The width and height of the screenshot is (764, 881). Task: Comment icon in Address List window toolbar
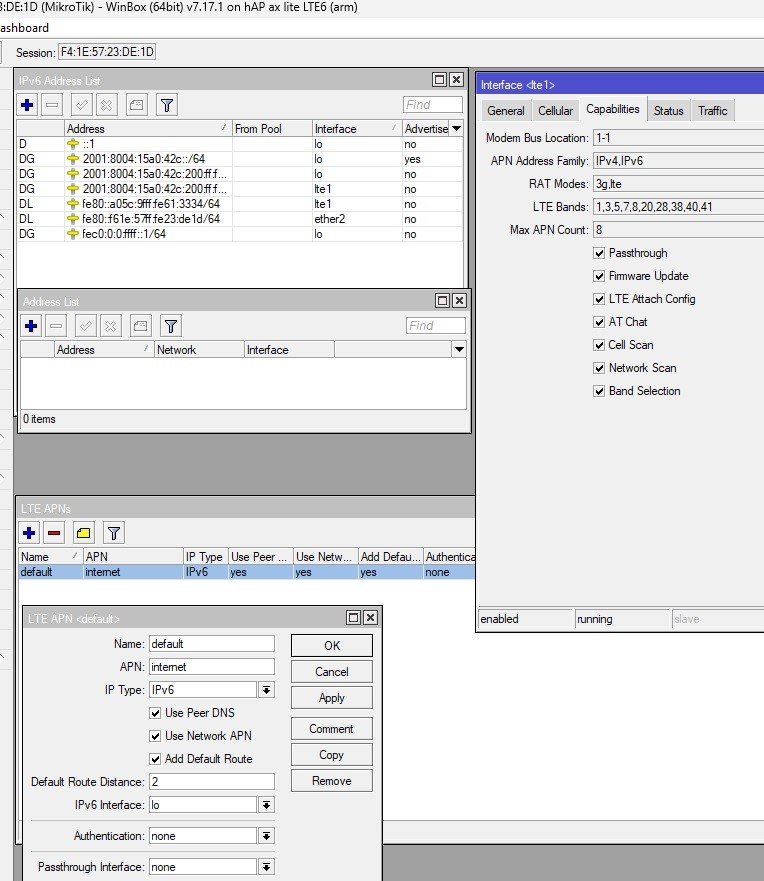point(140,326)
